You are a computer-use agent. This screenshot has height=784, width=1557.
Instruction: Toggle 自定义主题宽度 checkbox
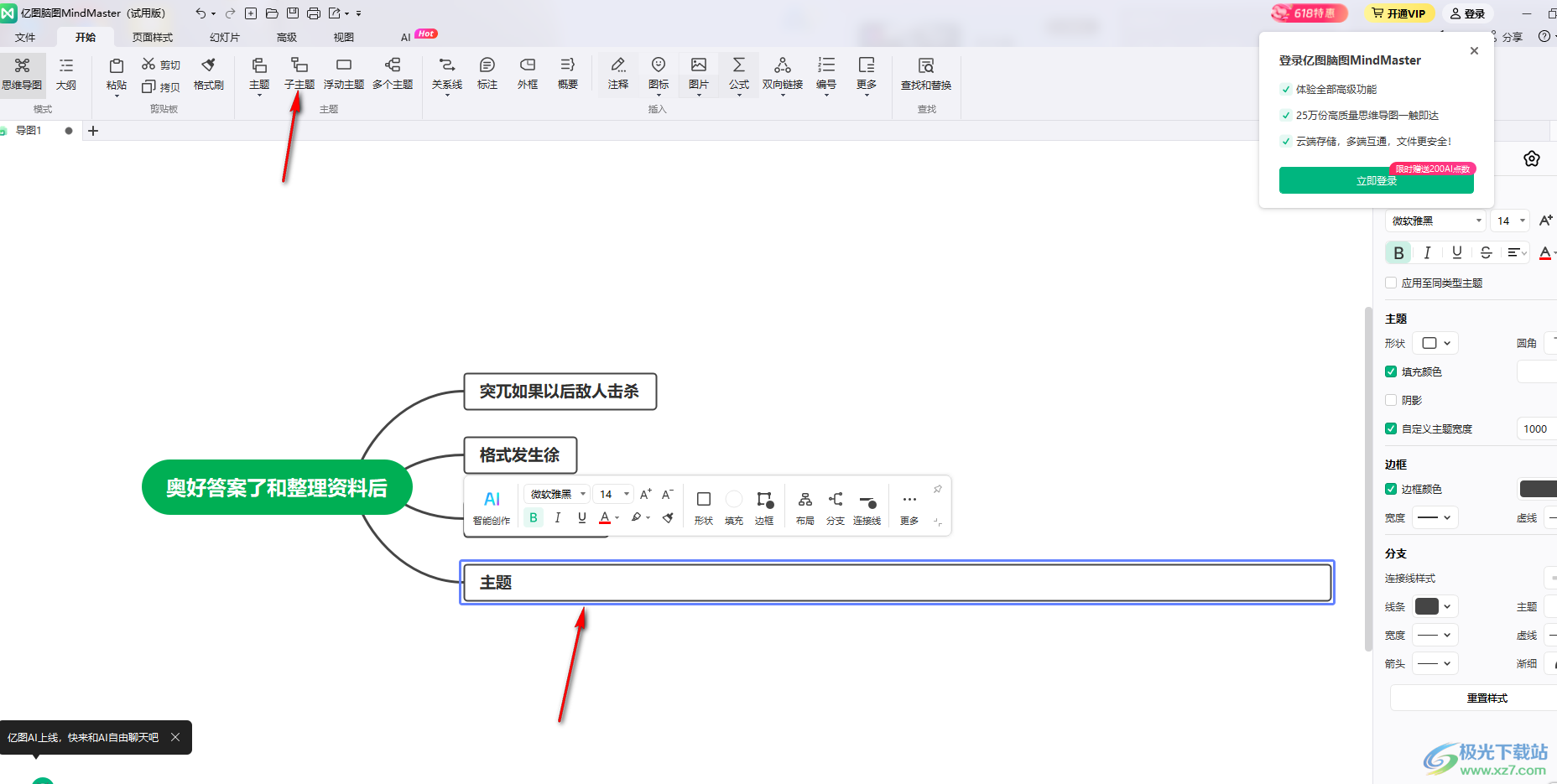point(1391,428)
